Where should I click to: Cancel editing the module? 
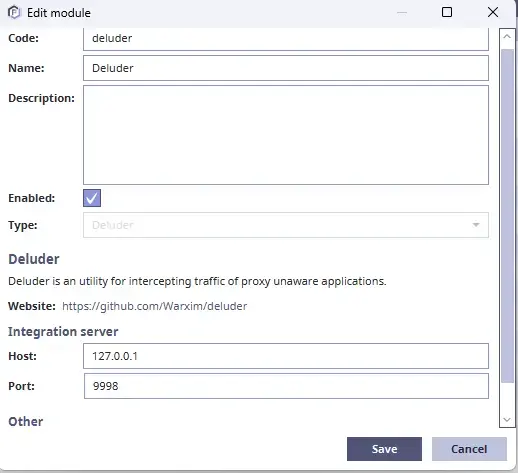(469, 449)
